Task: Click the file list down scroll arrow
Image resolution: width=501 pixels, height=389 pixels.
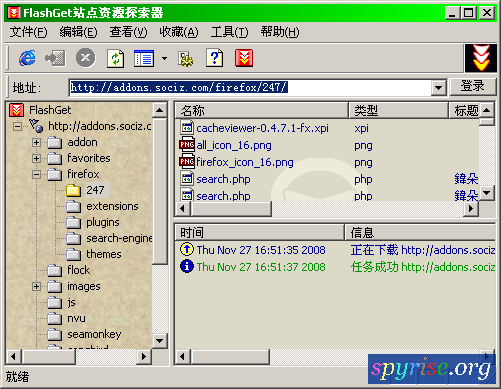Action: (x=486, y=193)
